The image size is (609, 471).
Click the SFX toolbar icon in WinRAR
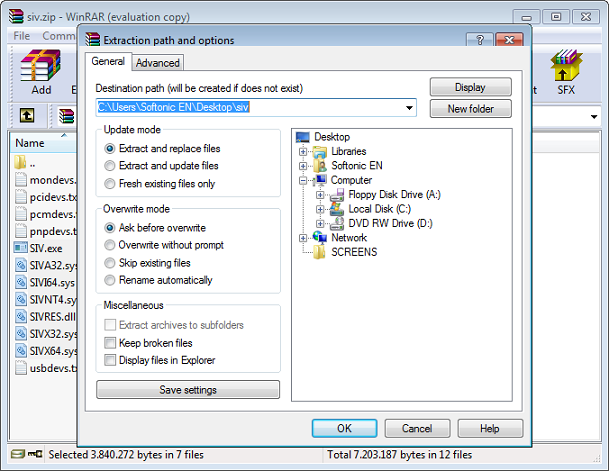click(566, 65)
